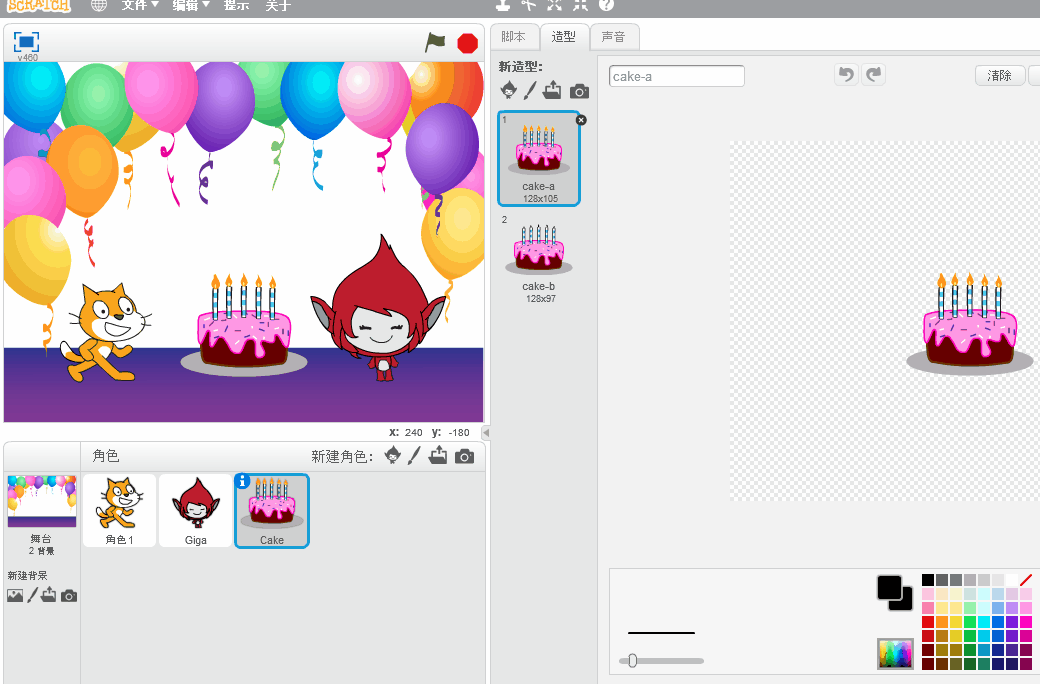Viewport: 1040px width, 684px height.
Task: Delete the cake-a costume
Action: coord(581,120)
